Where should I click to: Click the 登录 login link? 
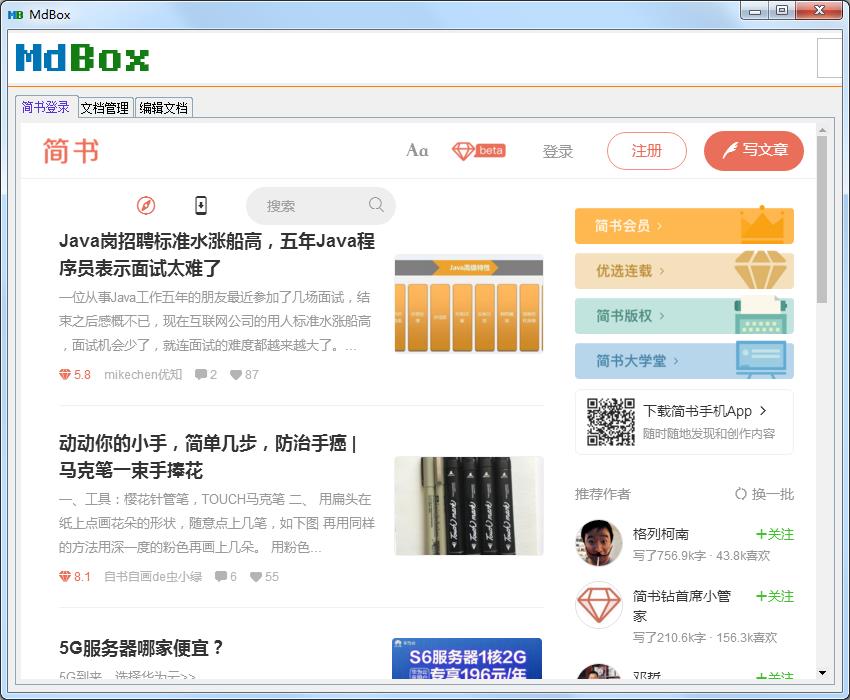pyautogui.click(x=558, y=151)
